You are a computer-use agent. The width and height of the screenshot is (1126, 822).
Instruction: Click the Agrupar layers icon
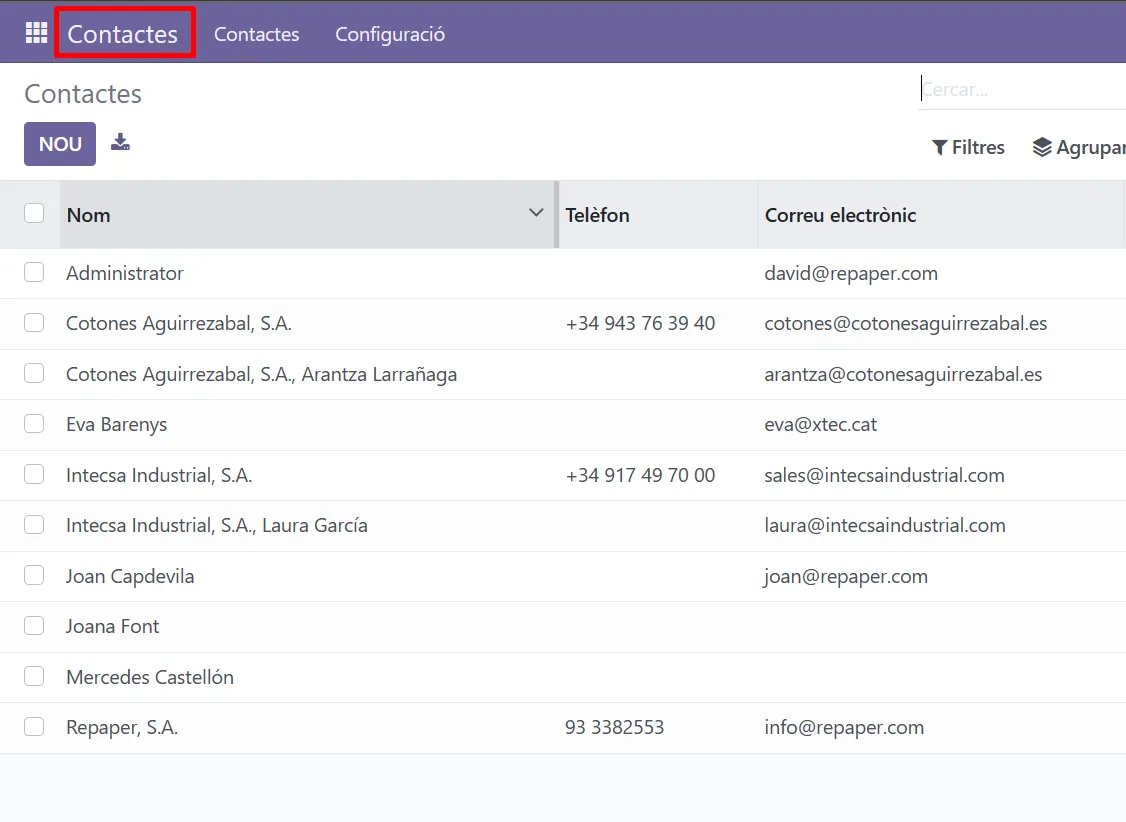tap(1042, 148)
